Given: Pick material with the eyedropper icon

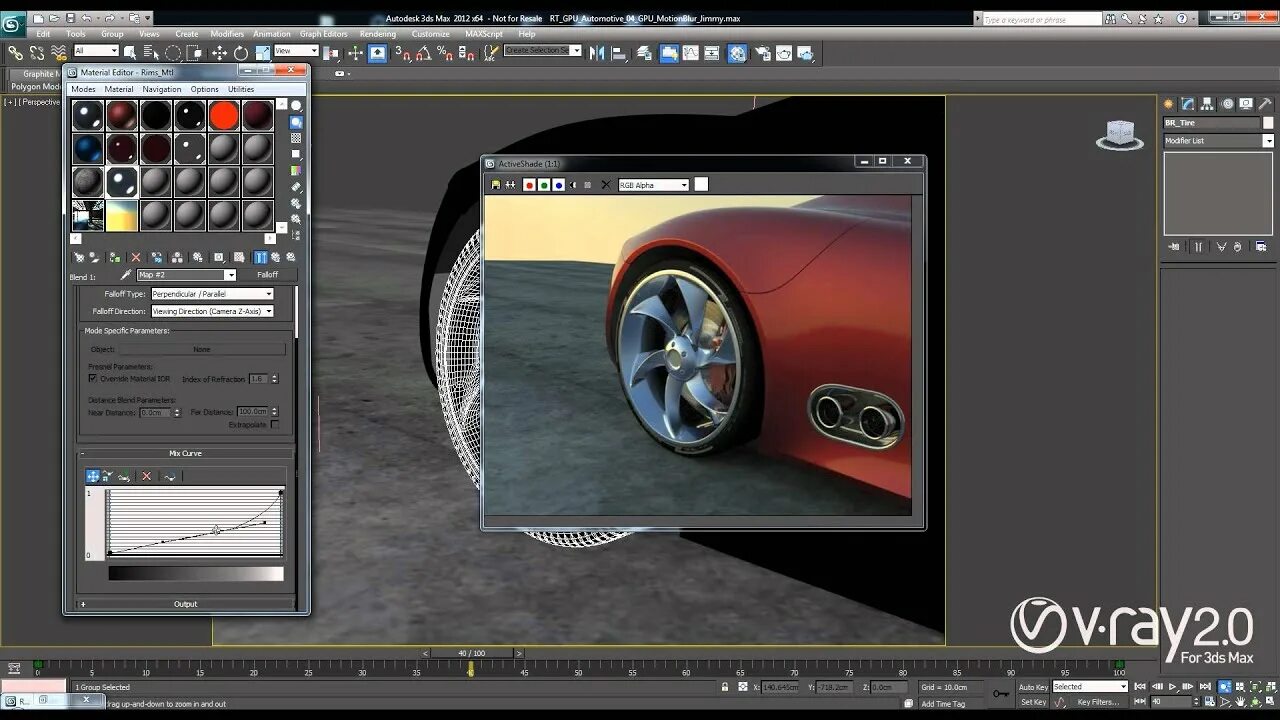Looking at the screenshot, I should click(x=126, y=275).
